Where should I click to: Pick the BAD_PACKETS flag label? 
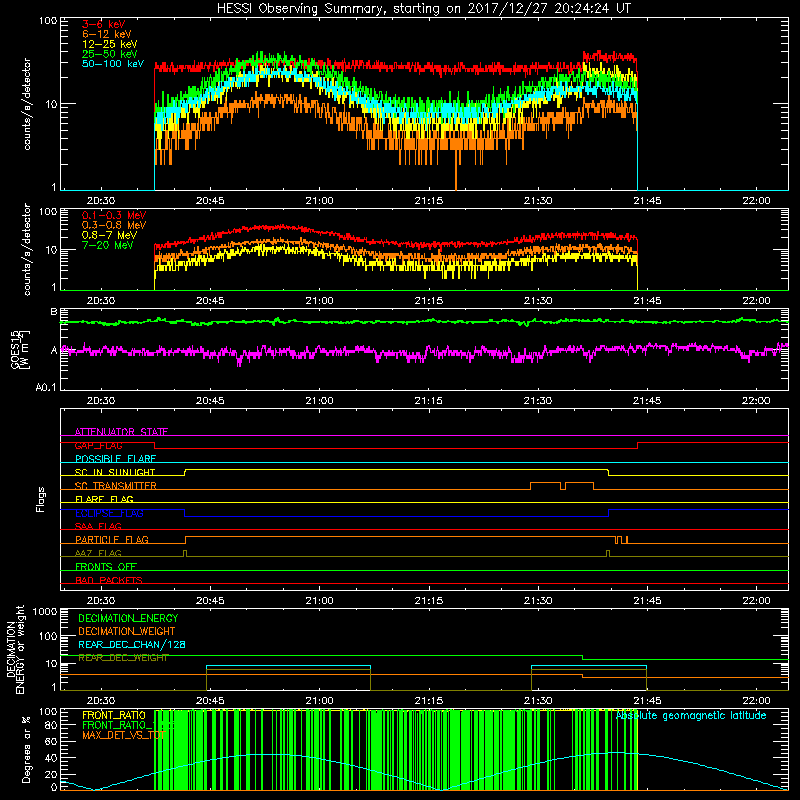pyautogui.click(x=109, y=581)
